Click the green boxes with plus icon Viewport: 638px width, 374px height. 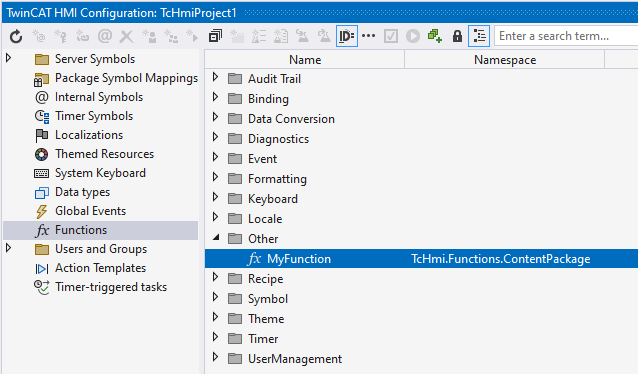click(435, 36)
